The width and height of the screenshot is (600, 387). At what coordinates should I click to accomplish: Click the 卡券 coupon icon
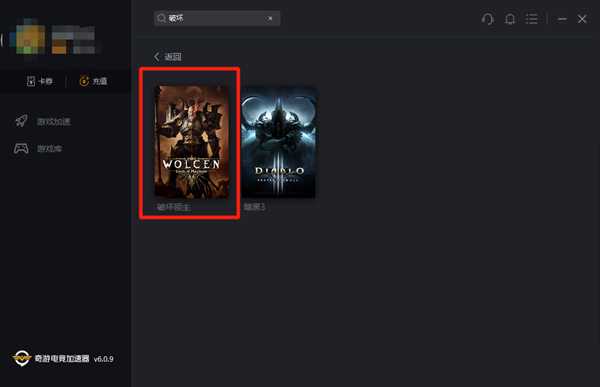pyautogui.click(x=31, y=81)
